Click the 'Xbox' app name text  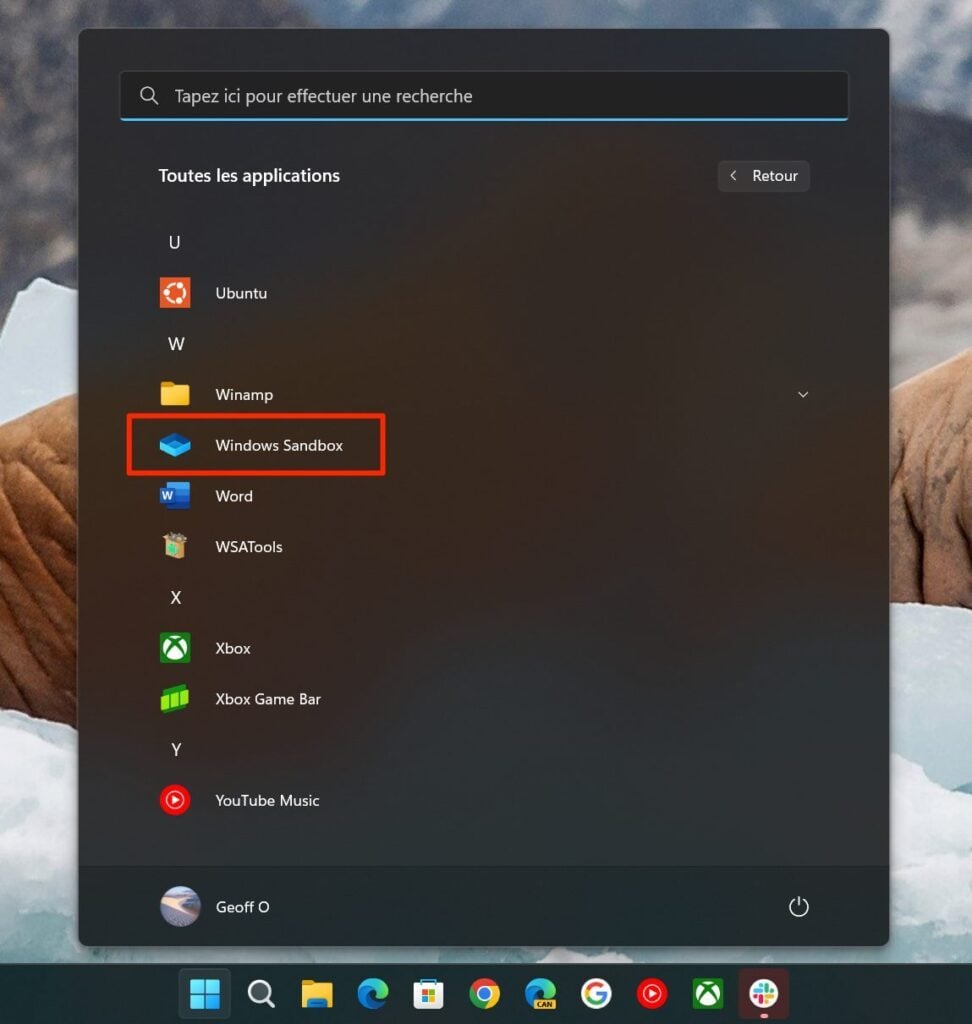coord(233,648)
